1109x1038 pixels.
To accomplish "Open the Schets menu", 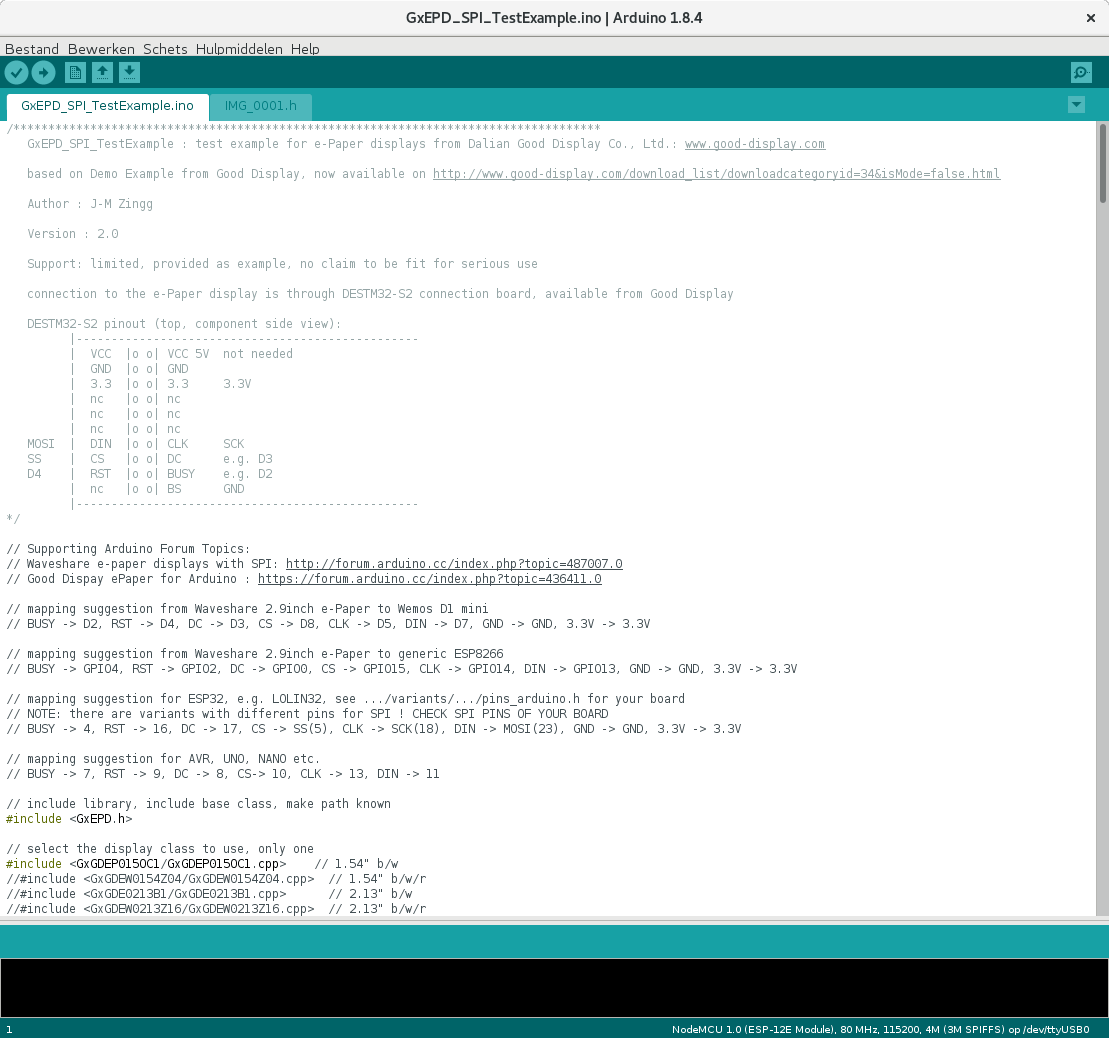I will click(x=166, y=49).
